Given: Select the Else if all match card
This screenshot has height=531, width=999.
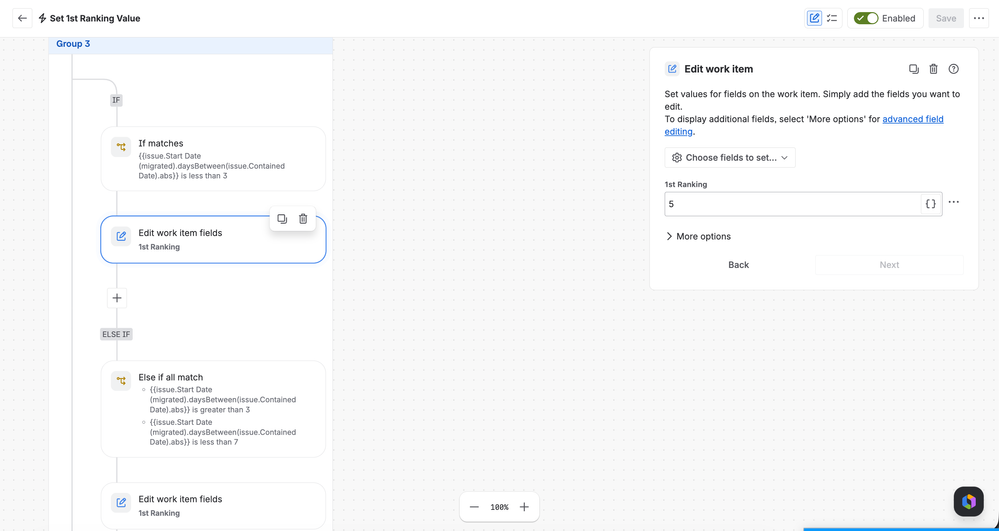Looking at the screenshot, I should click(x=213, y=409).
